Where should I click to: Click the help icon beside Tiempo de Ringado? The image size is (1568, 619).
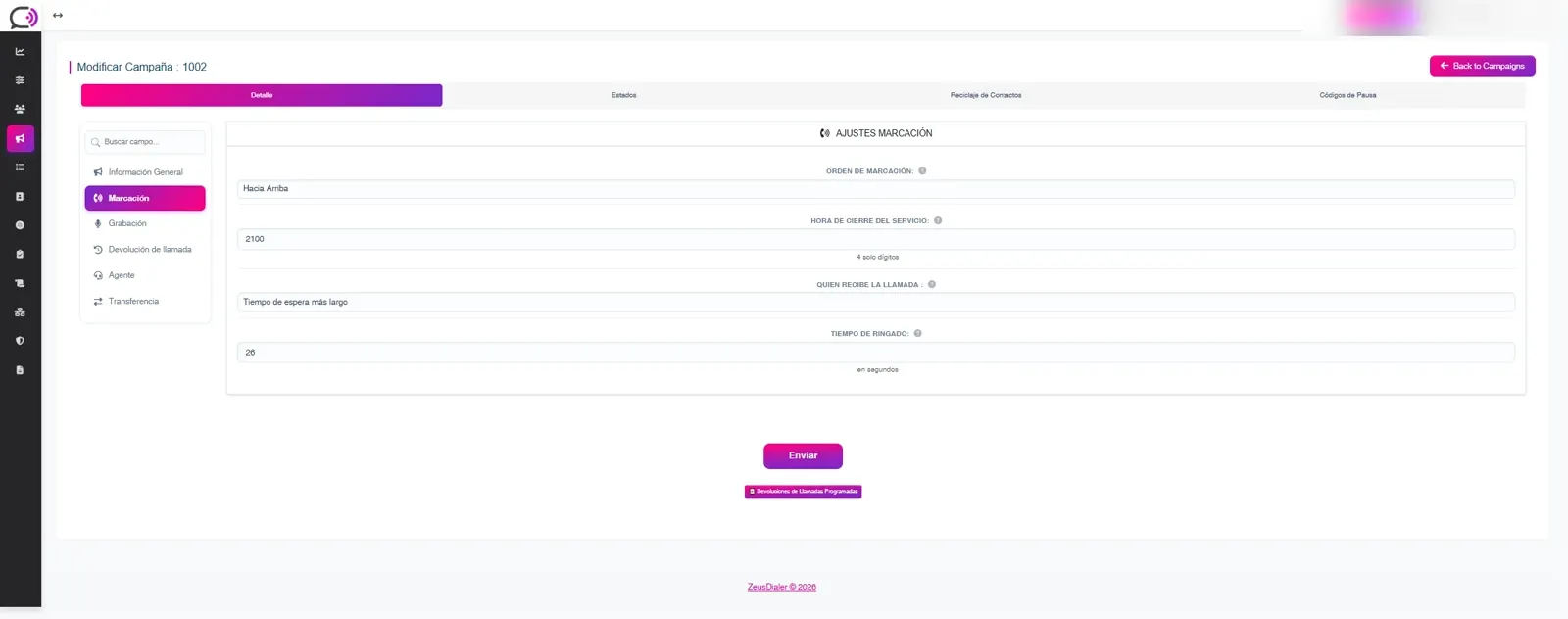(918, 333)
